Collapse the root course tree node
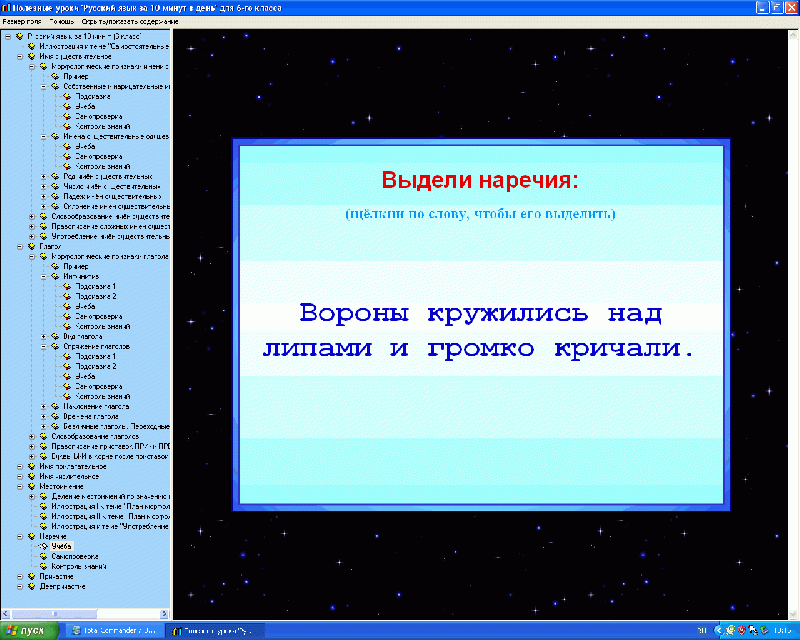800x640 pixels. pyautogui.click(x=8, y=36)
